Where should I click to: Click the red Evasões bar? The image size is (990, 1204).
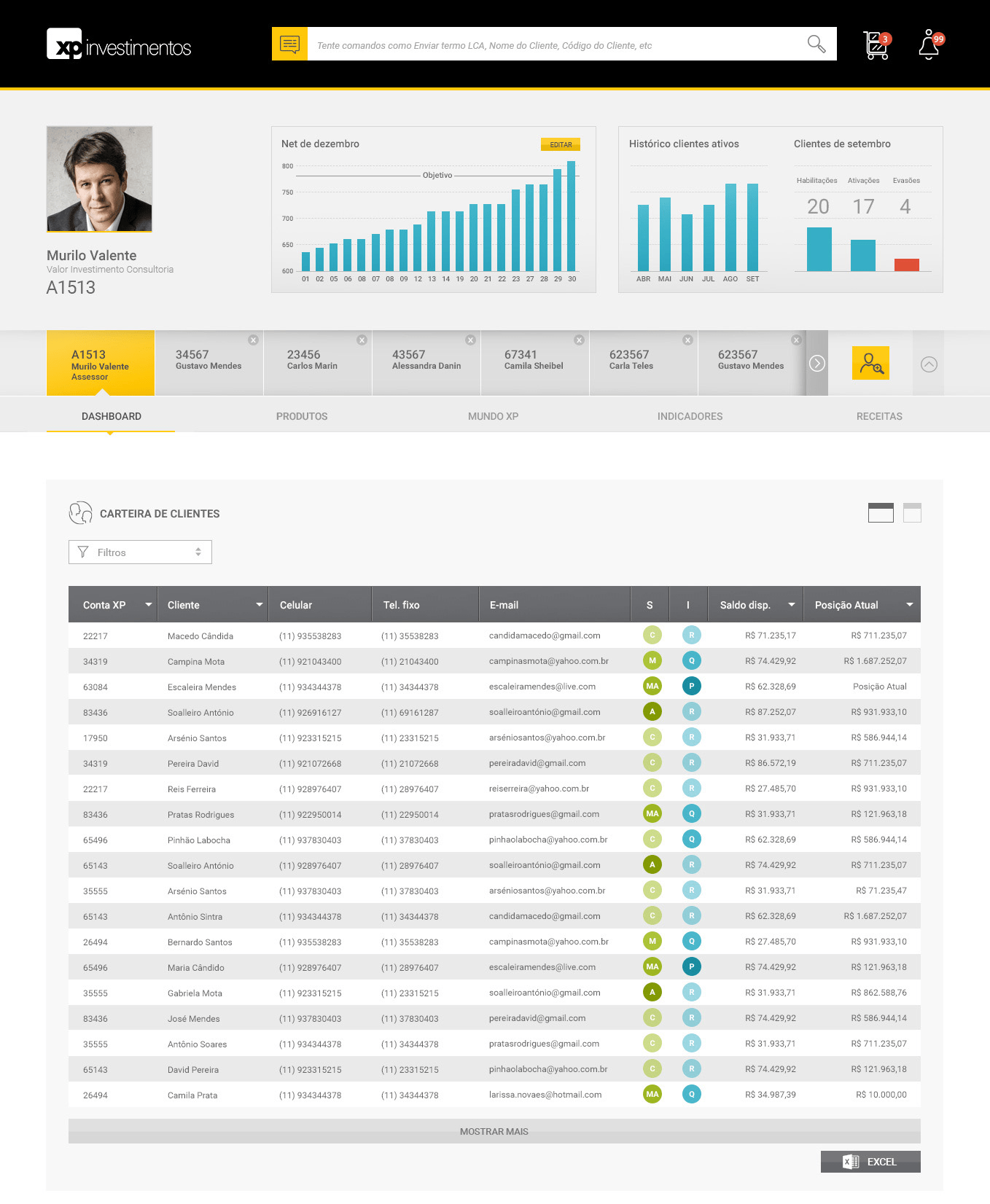tap(906, 265)
